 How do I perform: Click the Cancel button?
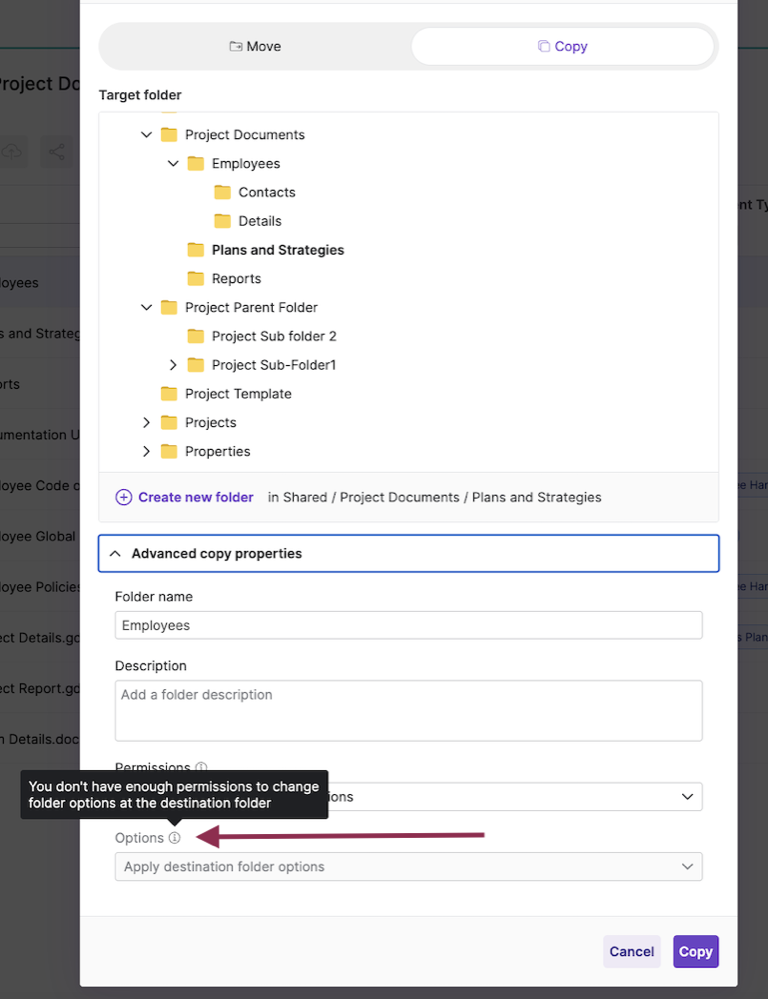click(x=631, y=951)
